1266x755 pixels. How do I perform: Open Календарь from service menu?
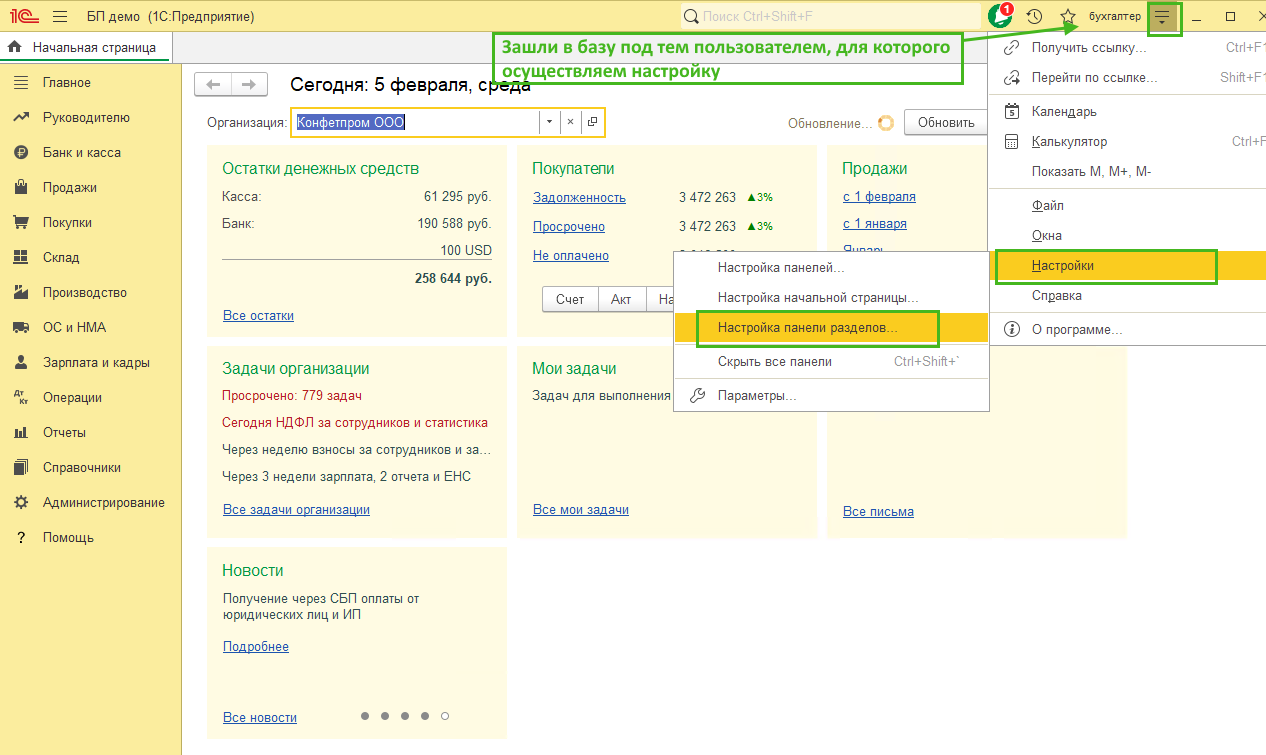pos(1127,112)
